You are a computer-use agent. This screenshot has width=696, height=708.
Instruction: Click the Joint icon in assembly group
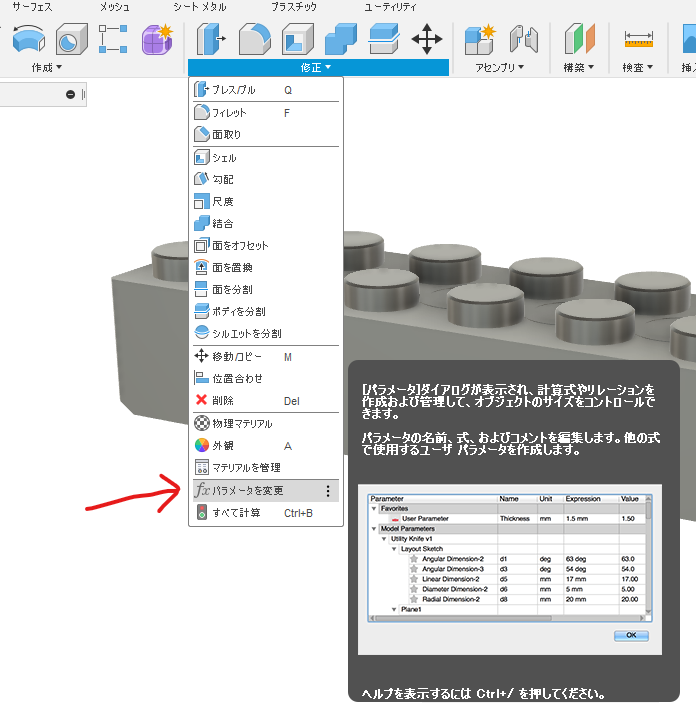[523, 39]
